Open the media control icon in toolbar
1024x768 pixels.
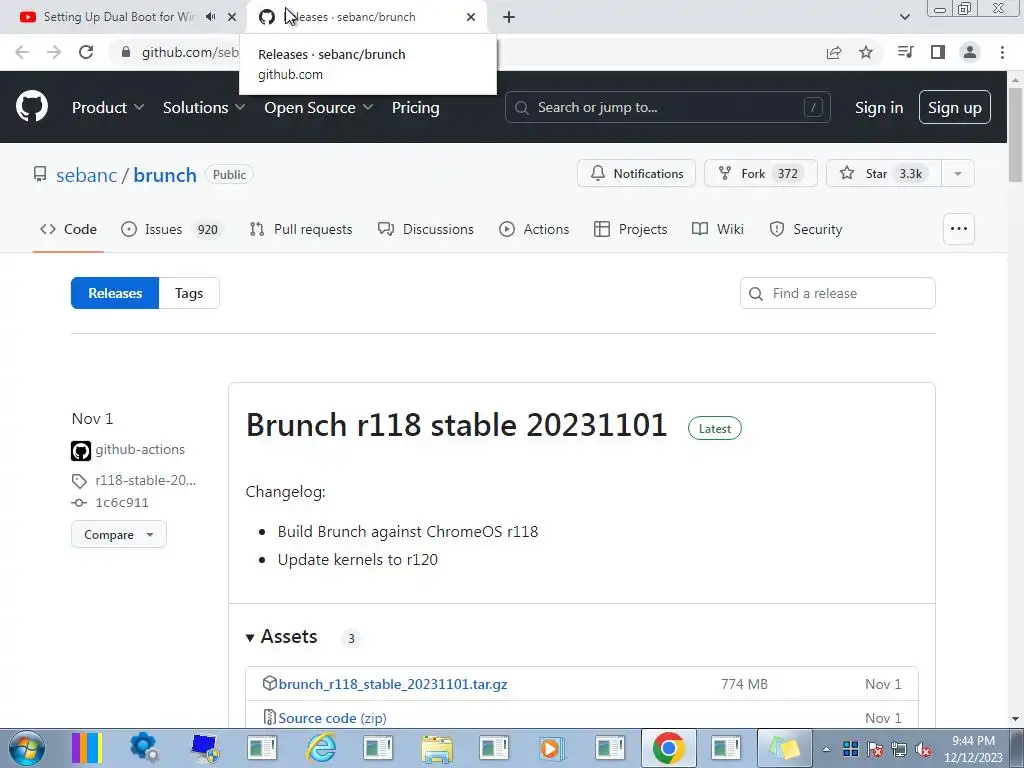pyautogui.click(x=905, y=52)
